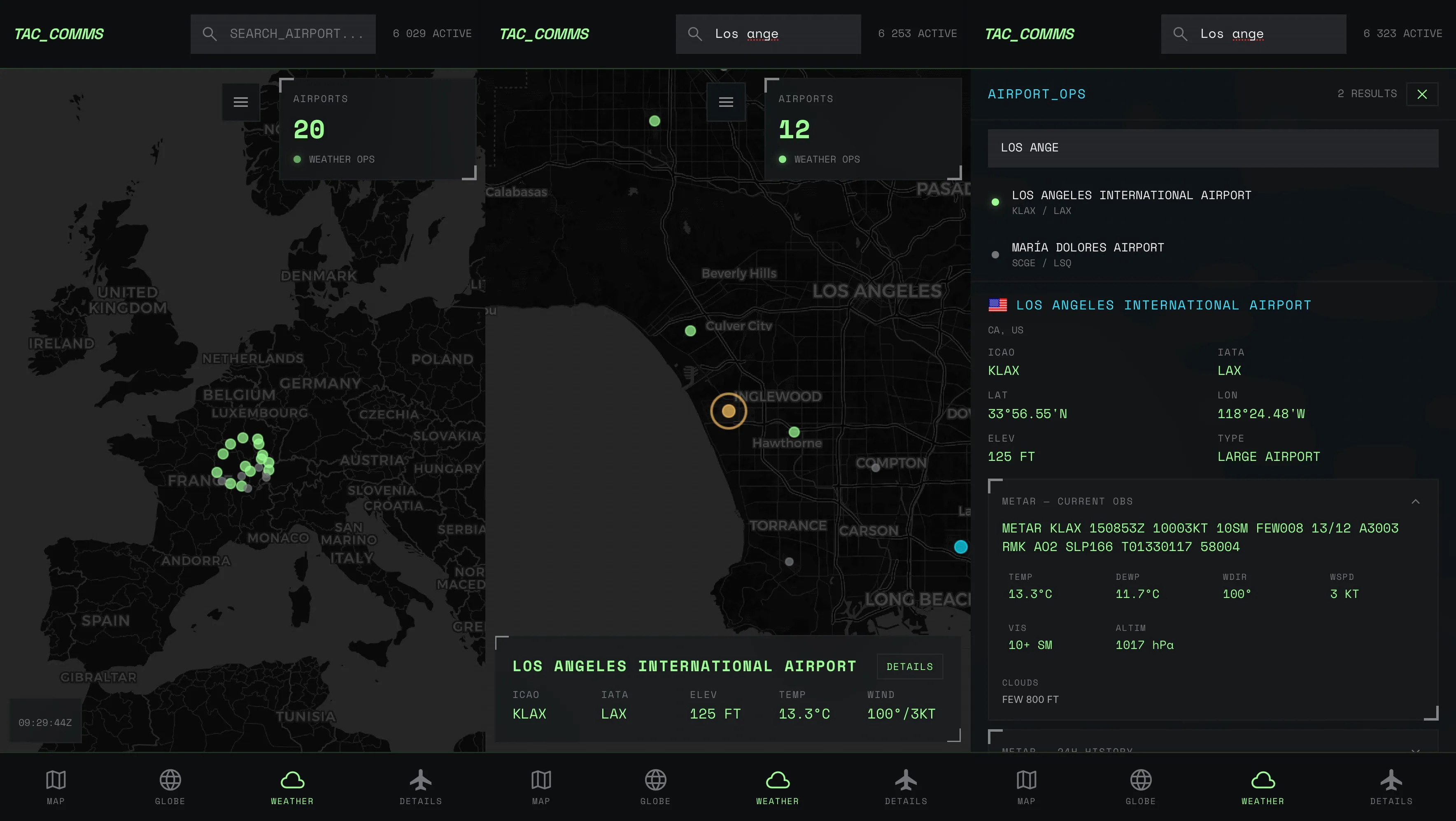Open WEATHER tab on the AIRPORT_OPS screen
The width and height of the screenshot is (1456, 821).
(1263, 787)
